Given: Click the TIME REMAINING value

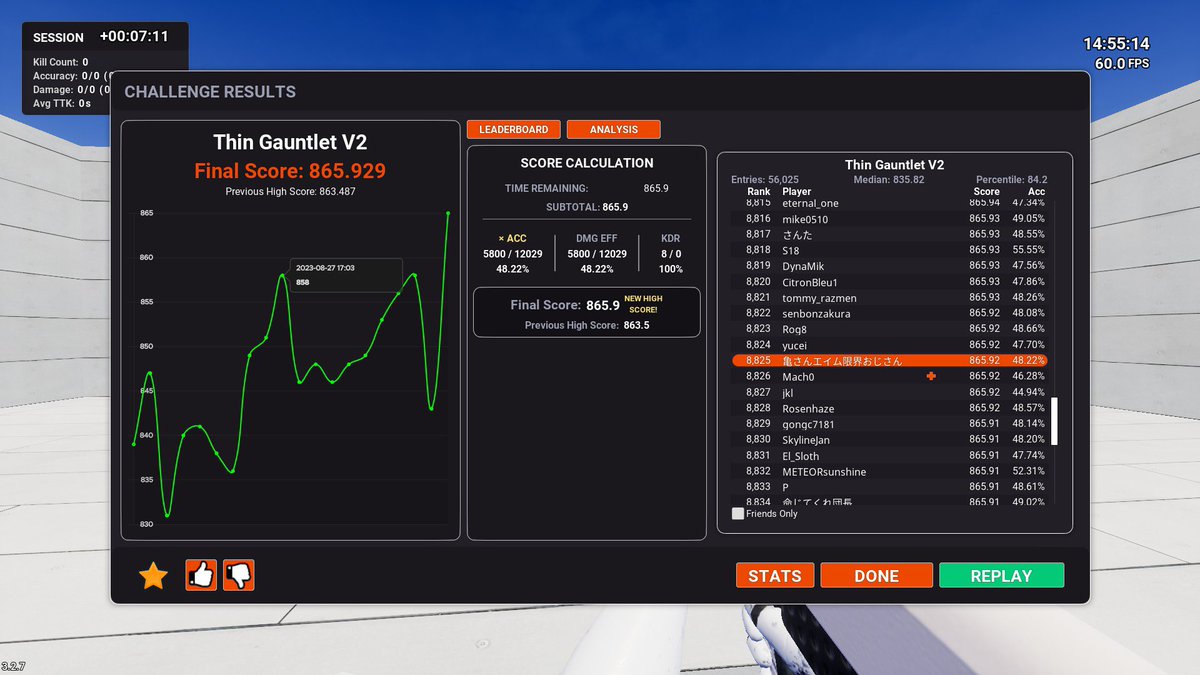Looking at the screenshot, I should [656, 188].
